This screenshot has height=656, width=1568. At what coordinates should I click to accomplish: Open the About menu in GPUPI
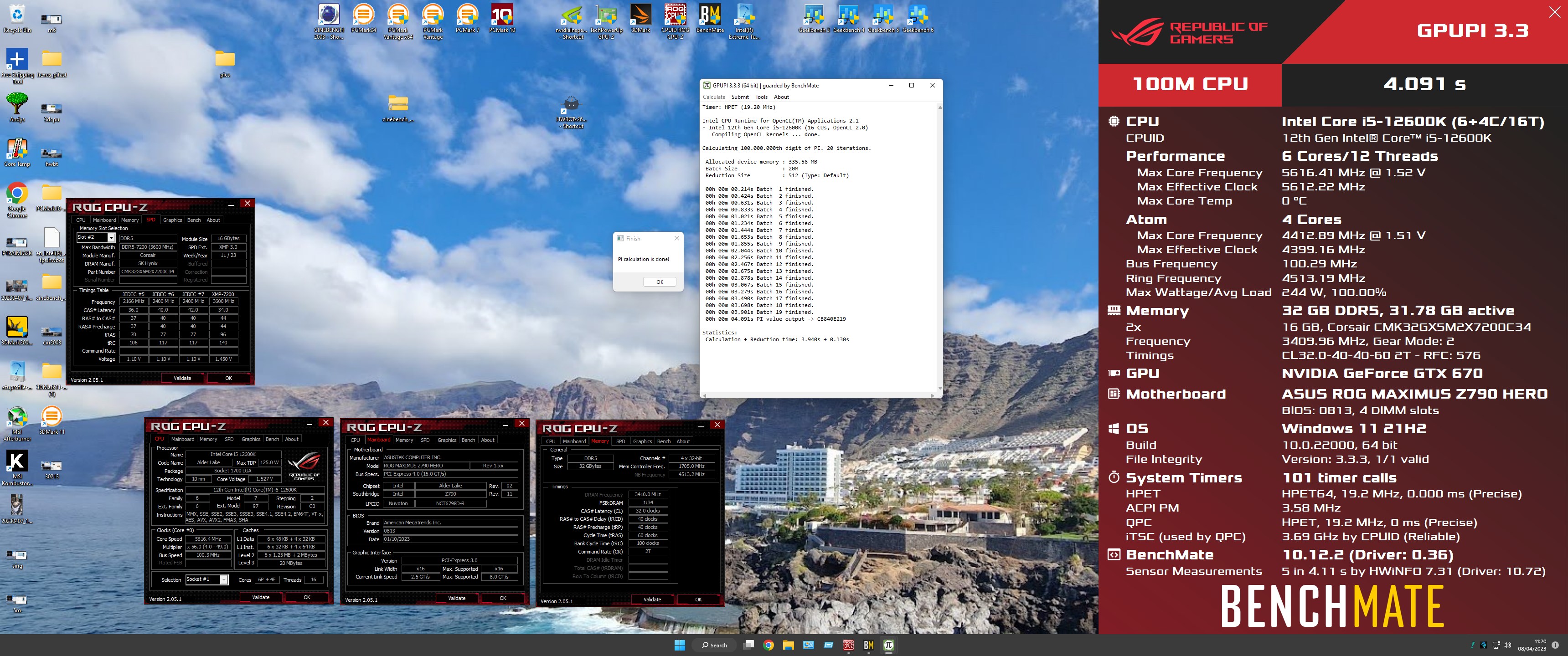click(782, 97)
